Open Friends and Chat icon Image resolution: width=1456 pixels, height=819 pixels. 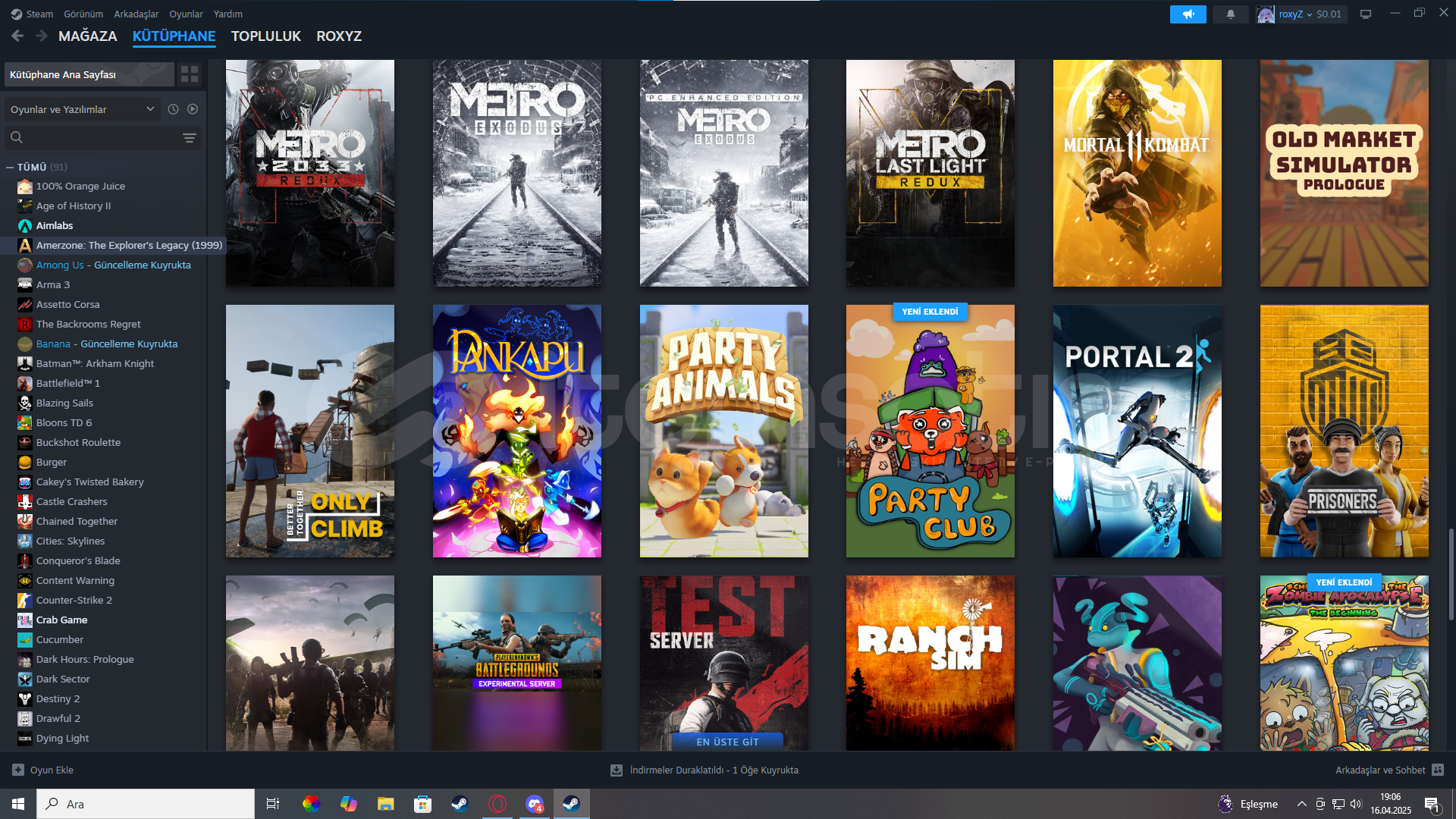click(x=1438, y=770)
